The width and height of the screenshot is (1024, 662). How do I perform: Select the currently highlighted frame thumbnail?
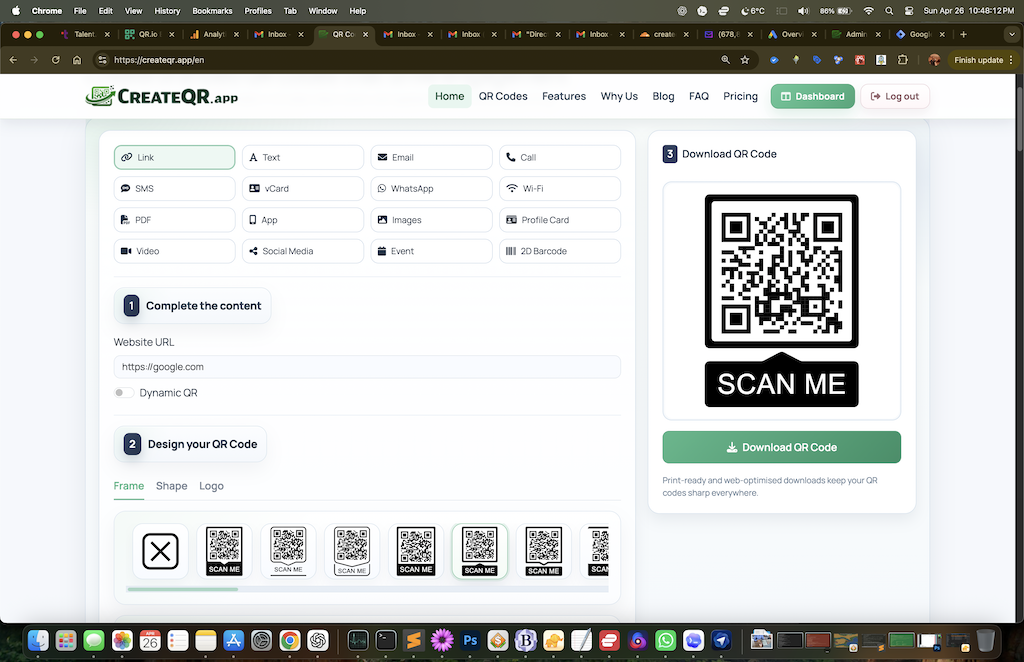[480, 551]
